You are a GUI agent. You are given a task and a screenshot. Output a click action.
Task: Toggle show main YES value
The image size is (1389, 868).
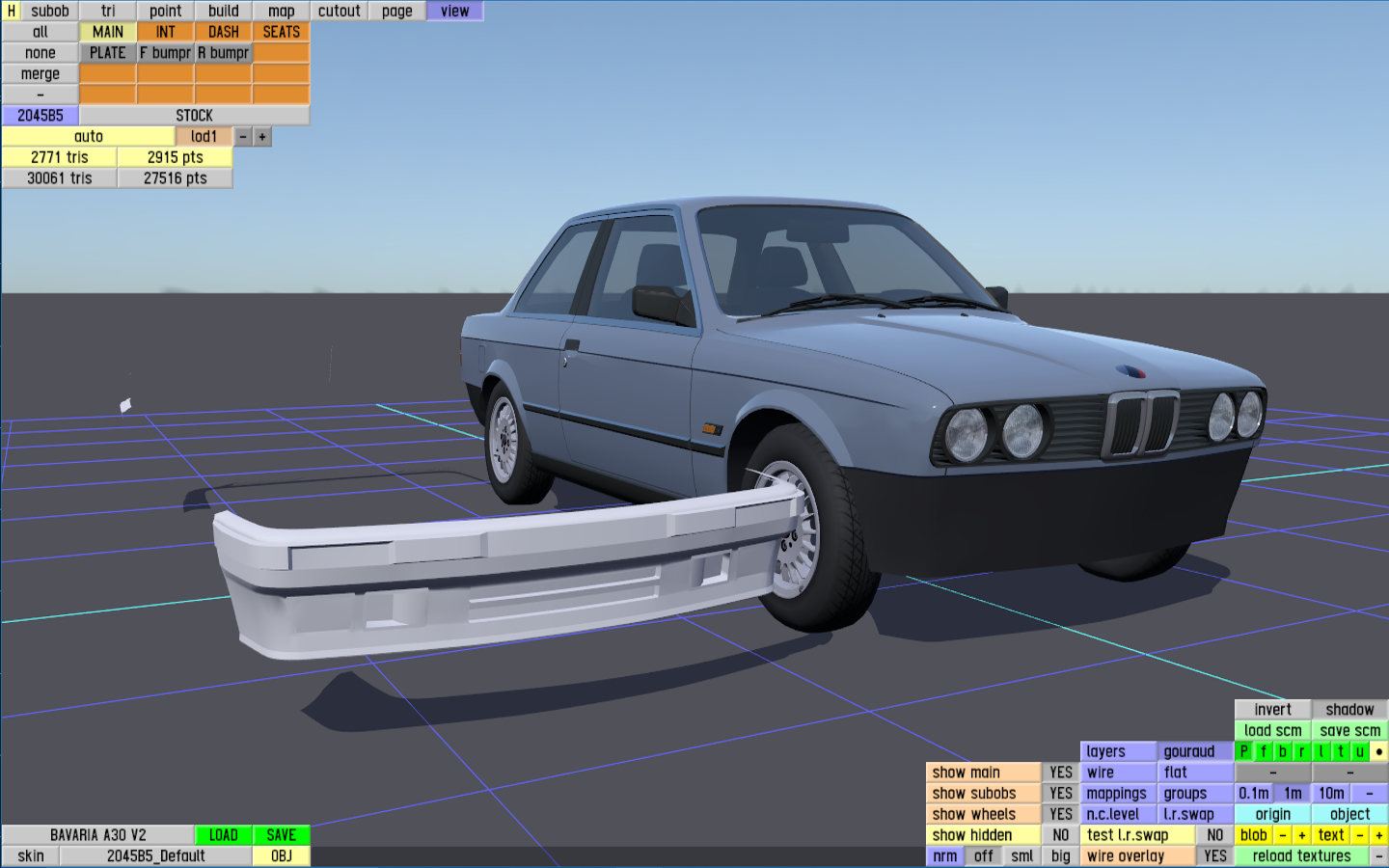coord(1061,773)
